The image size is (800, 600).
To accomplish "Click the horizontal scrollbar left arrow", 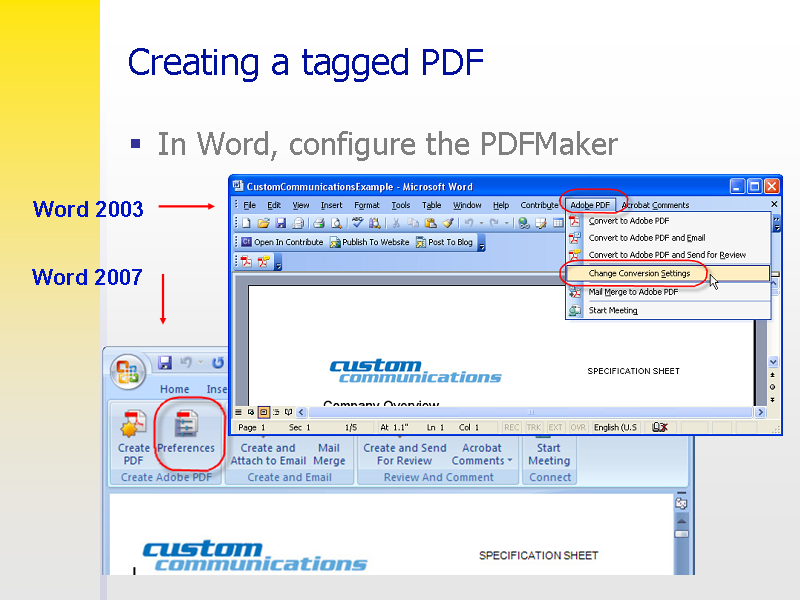I will tap(301, 412).
